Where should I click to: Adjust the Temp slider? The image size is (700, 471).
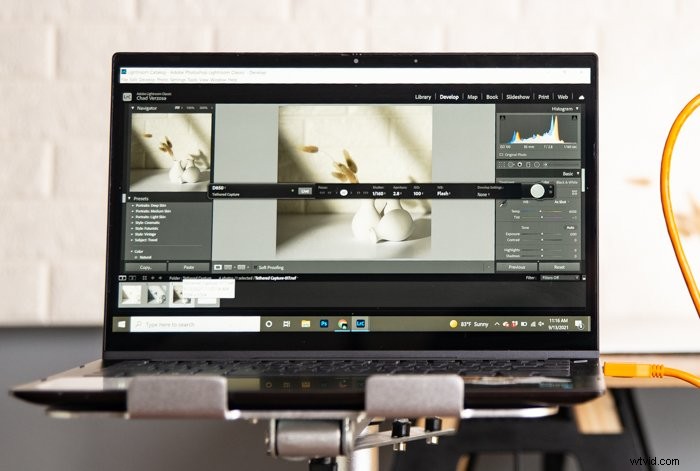(x=542, y=211)
